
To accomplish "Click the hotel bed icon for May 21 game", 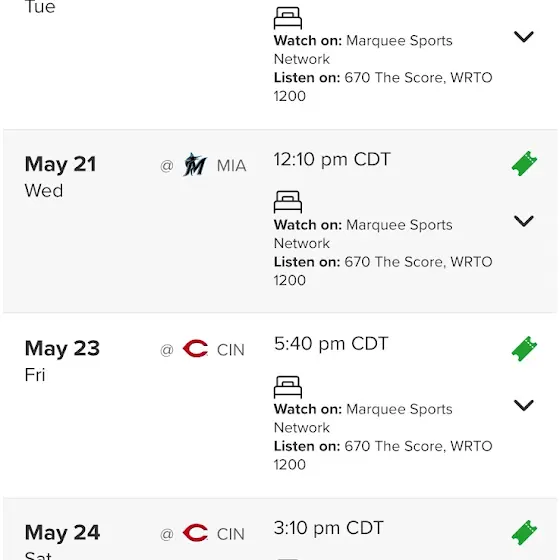I will point(288,202).
